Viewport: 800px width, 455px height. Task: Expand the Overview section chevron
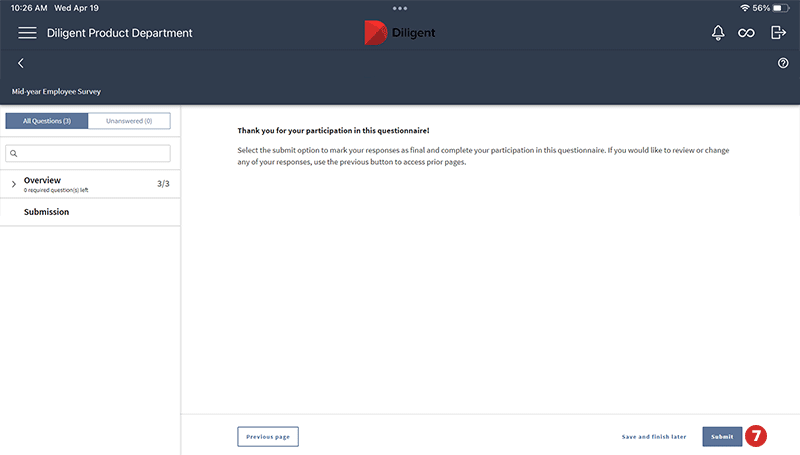14,184
